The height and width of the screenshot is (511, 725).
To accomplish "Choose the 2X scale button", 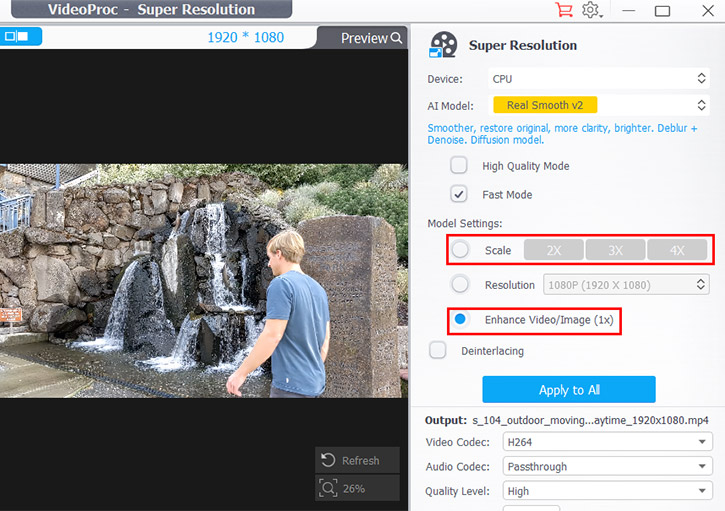I will point(553,250).
